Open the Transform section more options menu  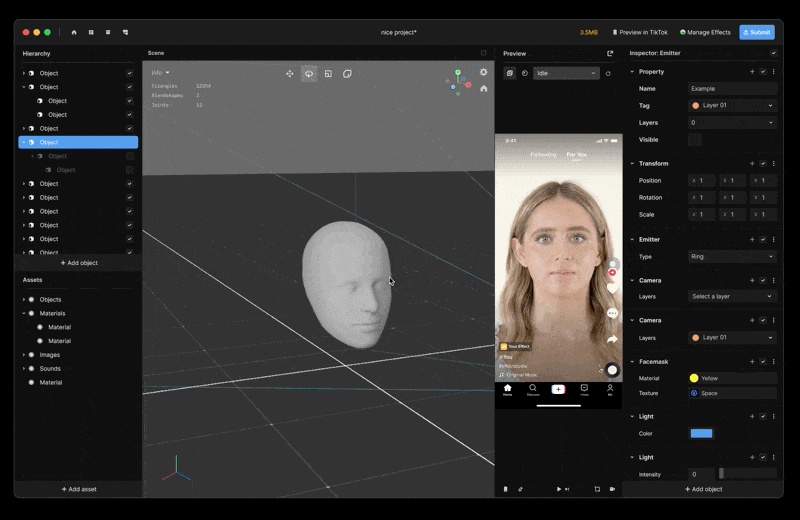click(x=773, y=163)
